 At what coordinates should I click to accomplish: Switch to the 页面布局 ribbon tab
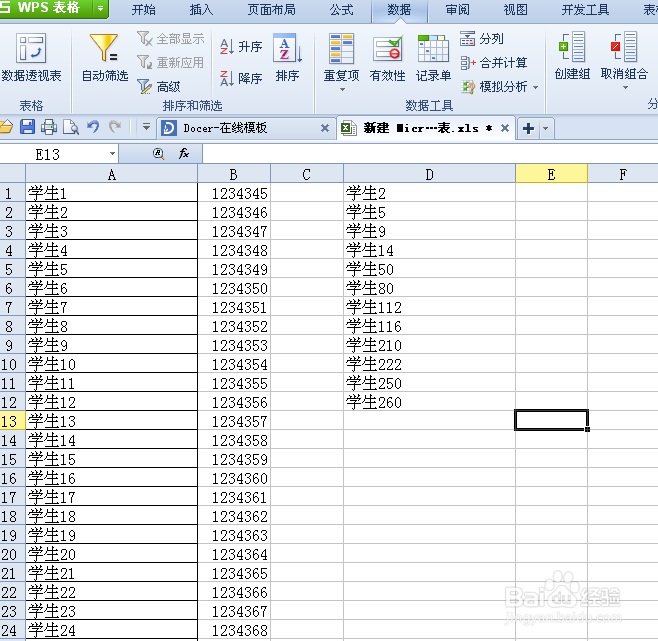pos(271,10)
